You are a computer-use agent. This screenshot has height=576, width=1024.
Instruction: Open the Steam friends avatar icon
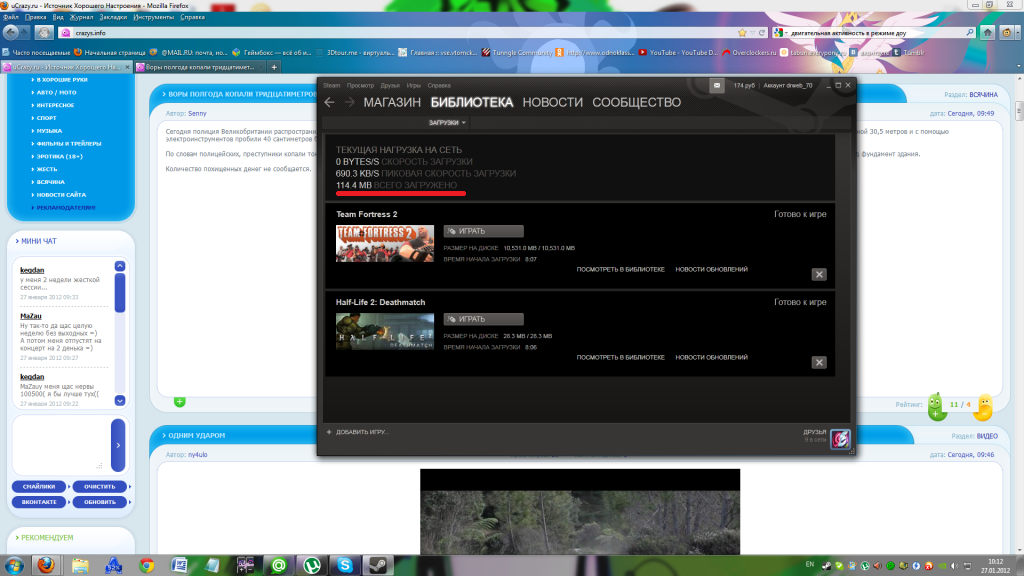pyautogui.click(x=840, y=438)
